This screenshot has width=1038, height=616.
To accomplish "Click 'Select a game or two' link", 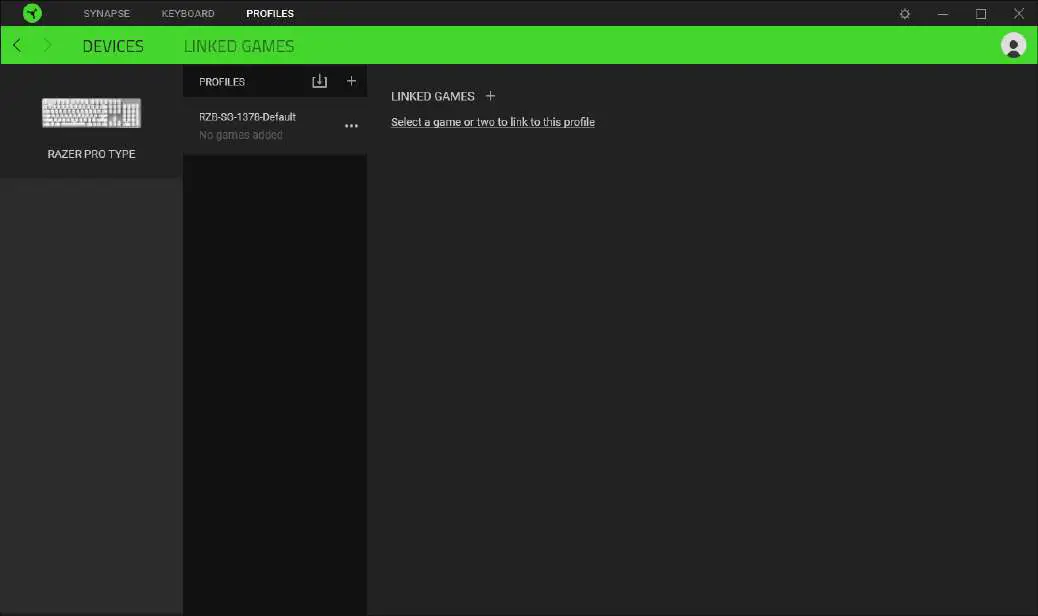I will 493,122.
